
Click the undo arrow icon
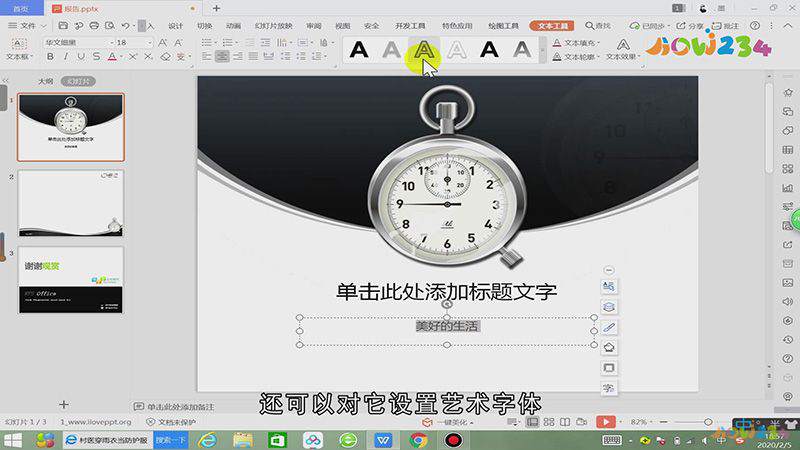point(125,25)
